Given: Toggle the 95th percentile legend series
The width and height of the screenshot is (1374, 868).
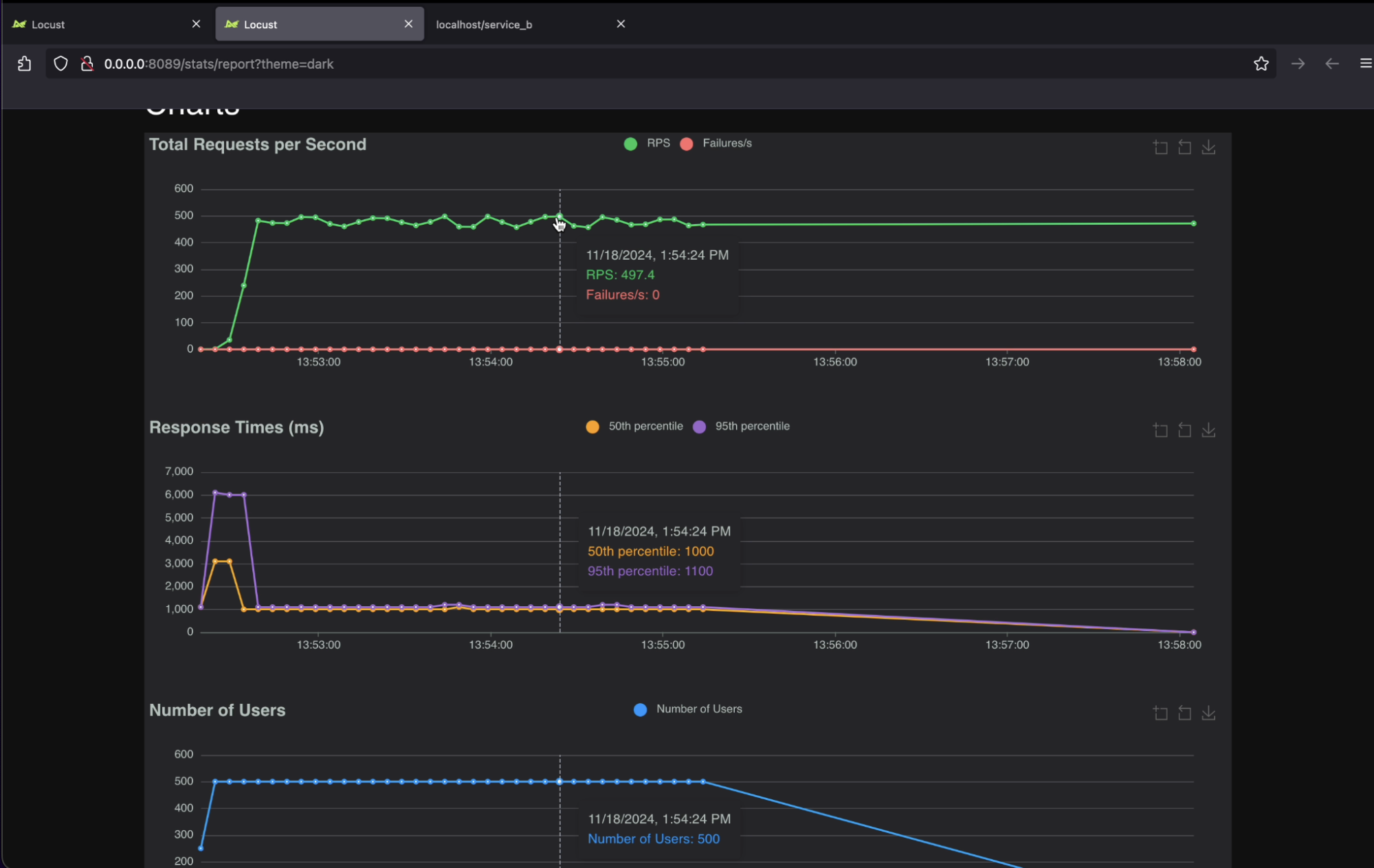Looking at the screenshot, I should pos(742,427).
